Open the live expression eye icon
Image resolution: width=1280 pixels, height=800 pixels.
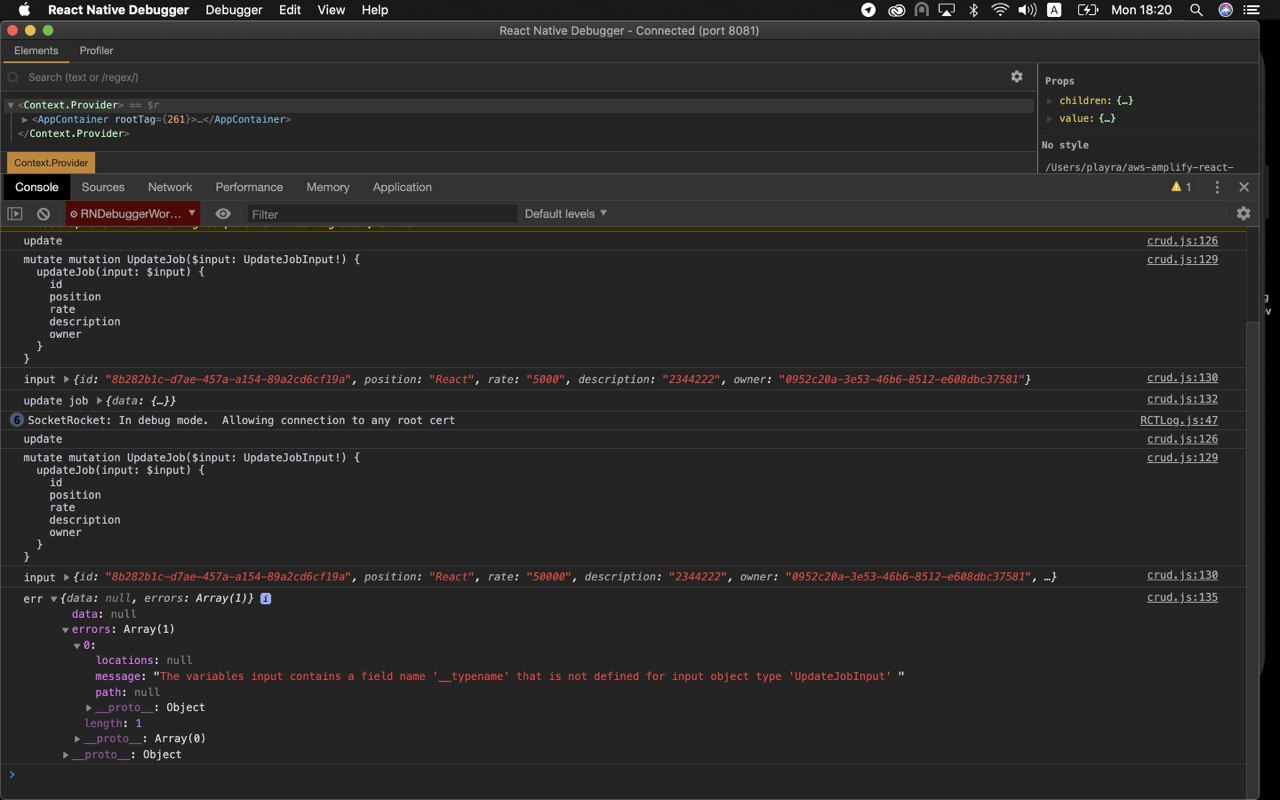pyautogui.click(x=223, y=214)
